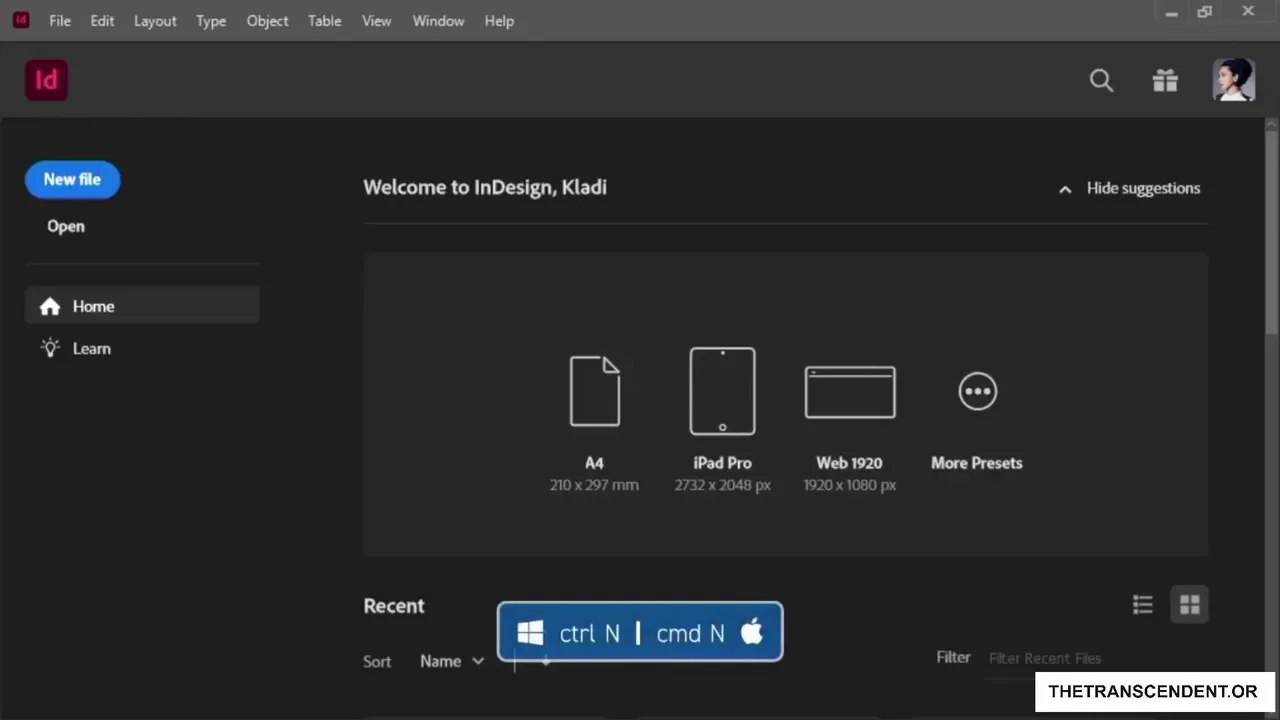Open the What's New gift icon
The width and height of the screenshot is (1280, 720).
1165,80
